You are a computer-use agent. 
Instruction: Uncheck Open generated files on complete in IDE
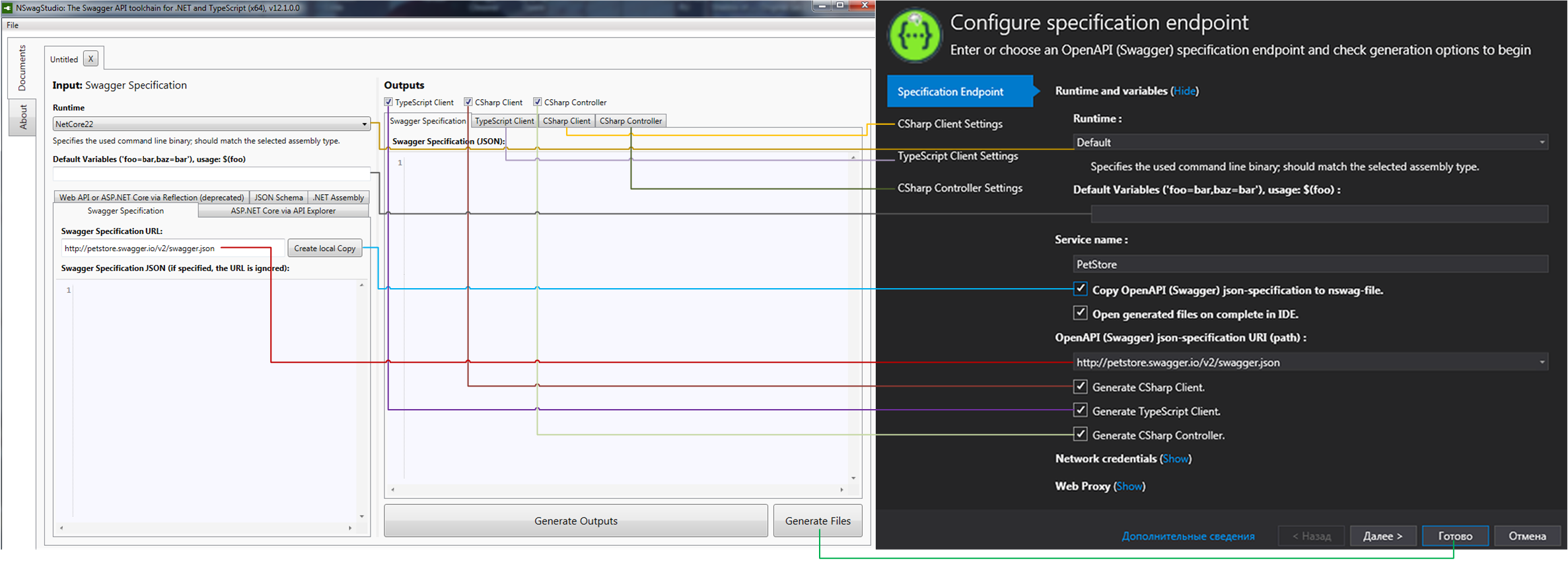click(1080, 313)
